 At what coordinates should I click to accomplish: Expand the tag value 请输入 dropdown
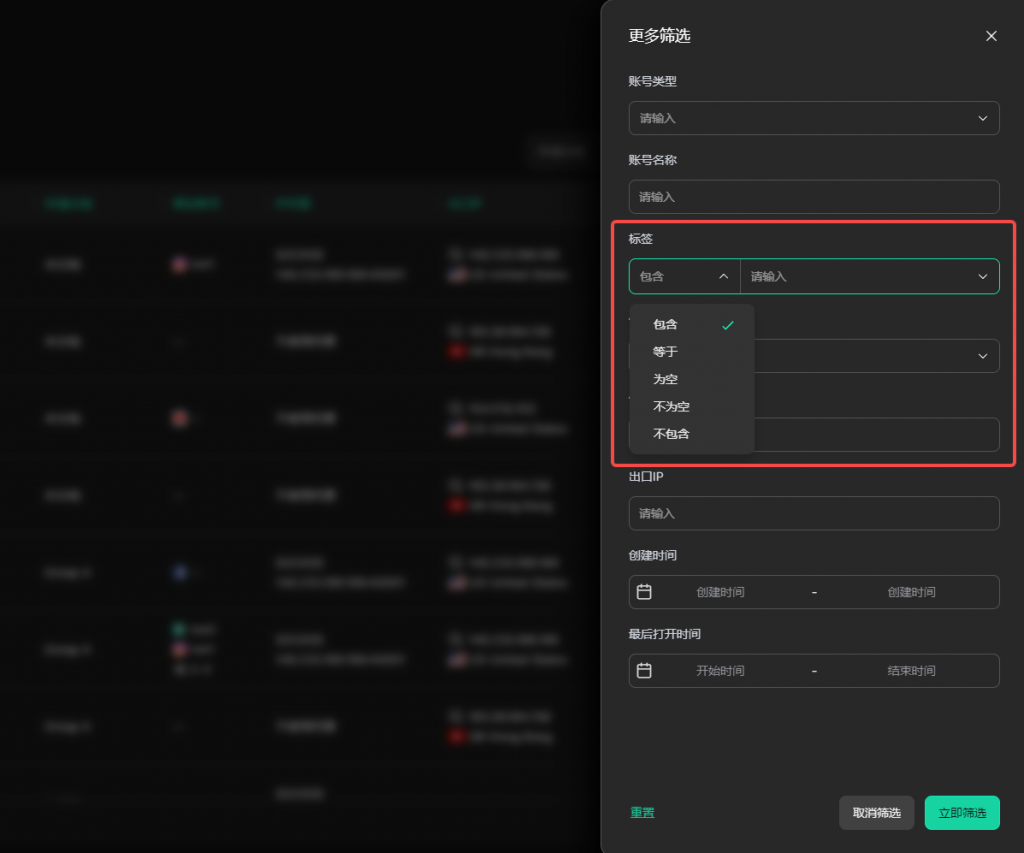[868, 276]
